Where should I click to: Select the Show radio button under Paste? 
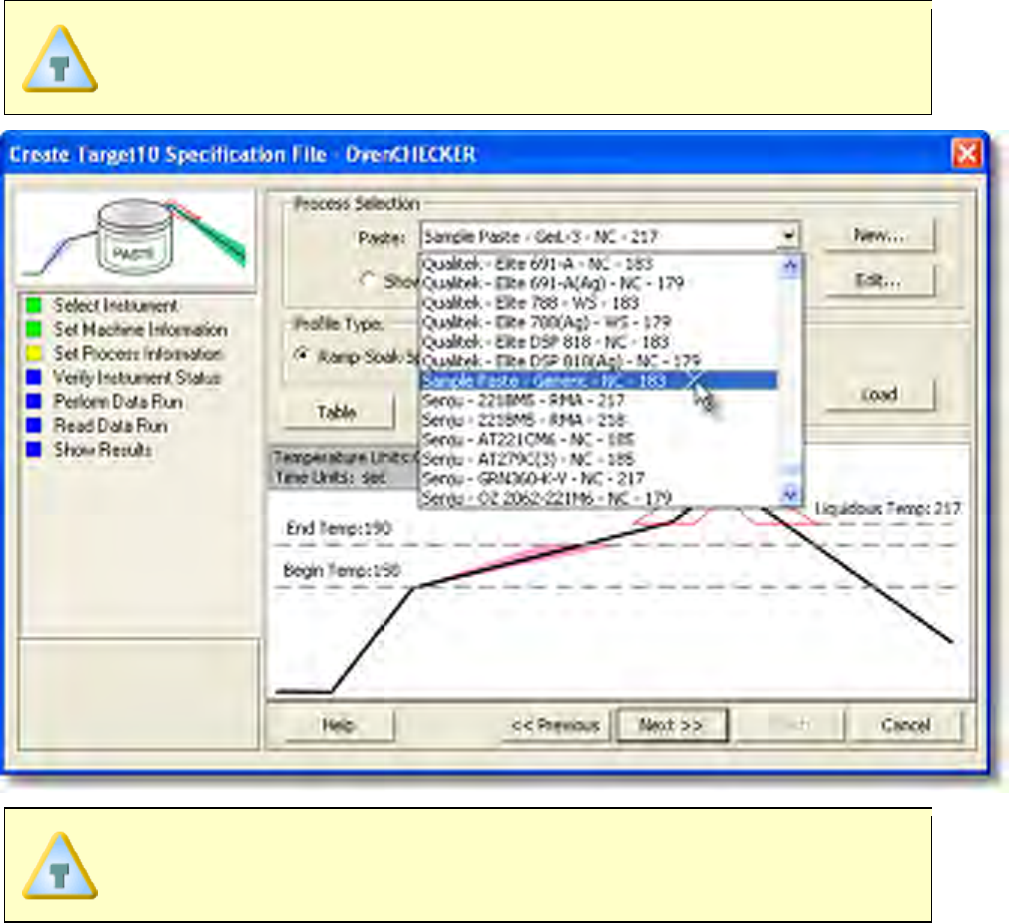pos(367,281)
